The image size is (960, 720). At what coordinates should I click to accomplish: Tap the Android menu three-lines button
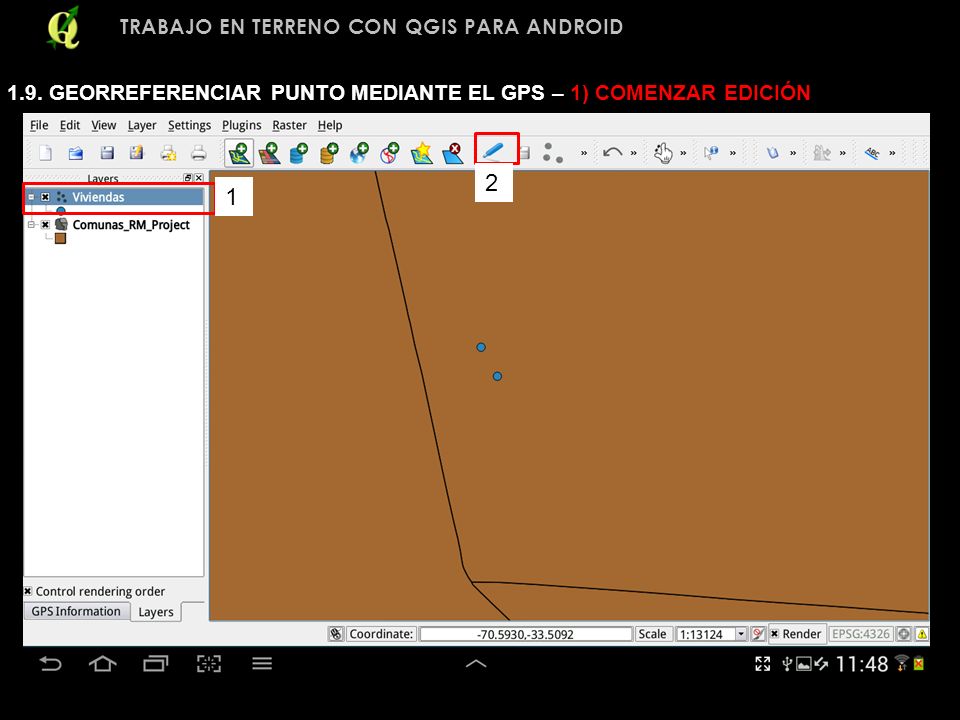click(262, 664)
